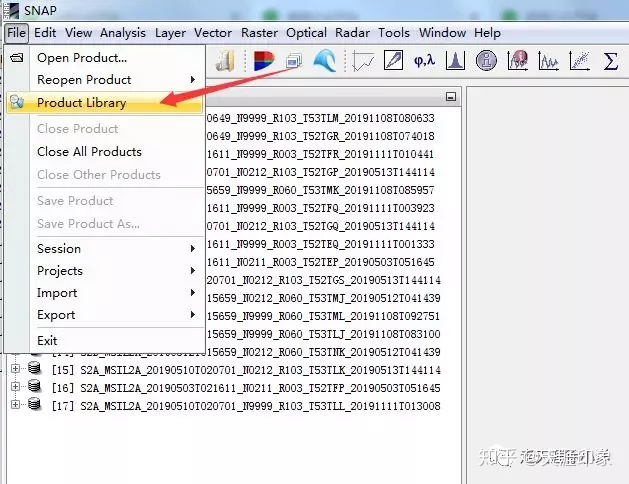Select row ending T52TGS_20190513T144114
This screenshot has height=484, width=629.
pyautogui.click(x=324, y=280)
